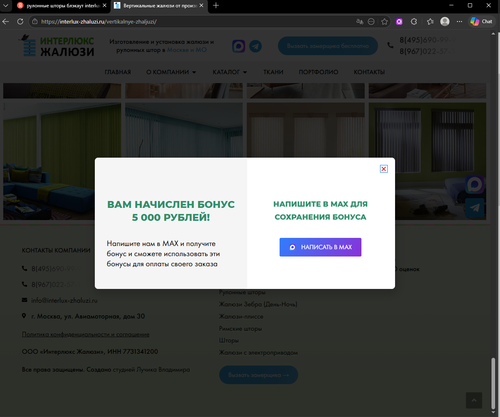
Task: Click the browser refresh-sync toolbar icon
Action: [x=414, y=22]
